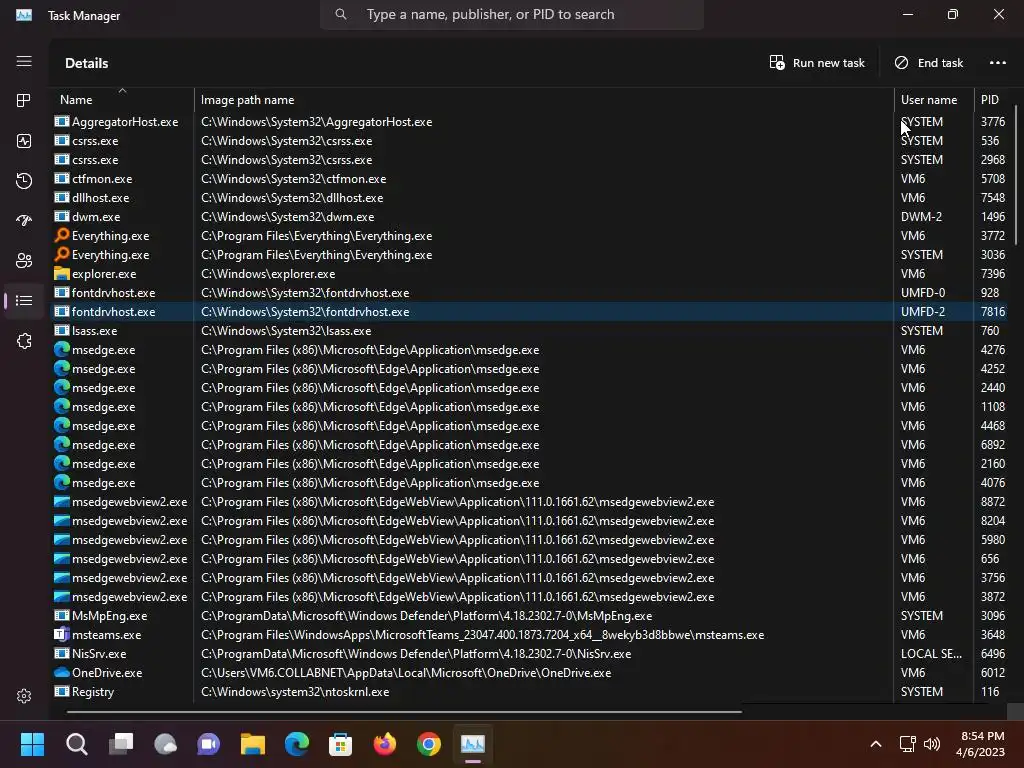Select the Registry process row
The image size is (1024, 768).
[x=532, y=691]
